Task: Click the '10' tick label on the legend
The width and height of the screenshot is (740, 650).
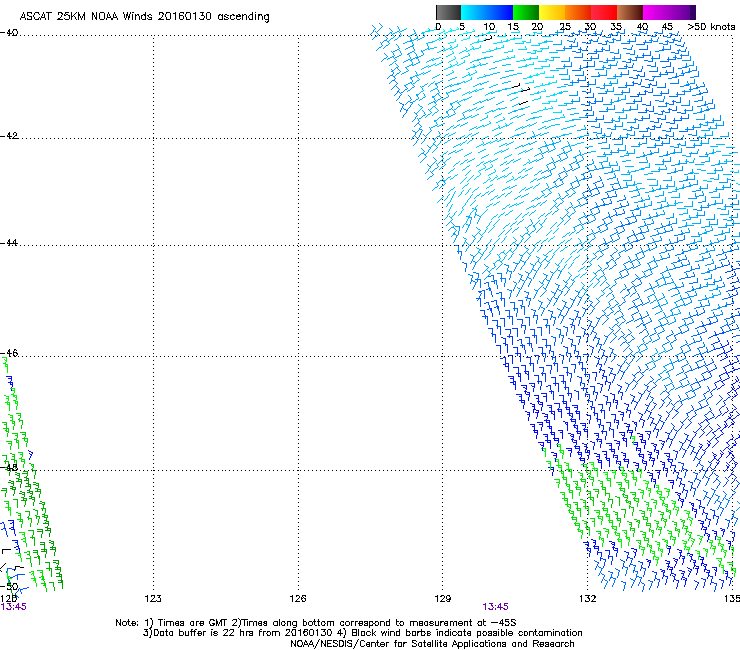Action: coord(489,27)
